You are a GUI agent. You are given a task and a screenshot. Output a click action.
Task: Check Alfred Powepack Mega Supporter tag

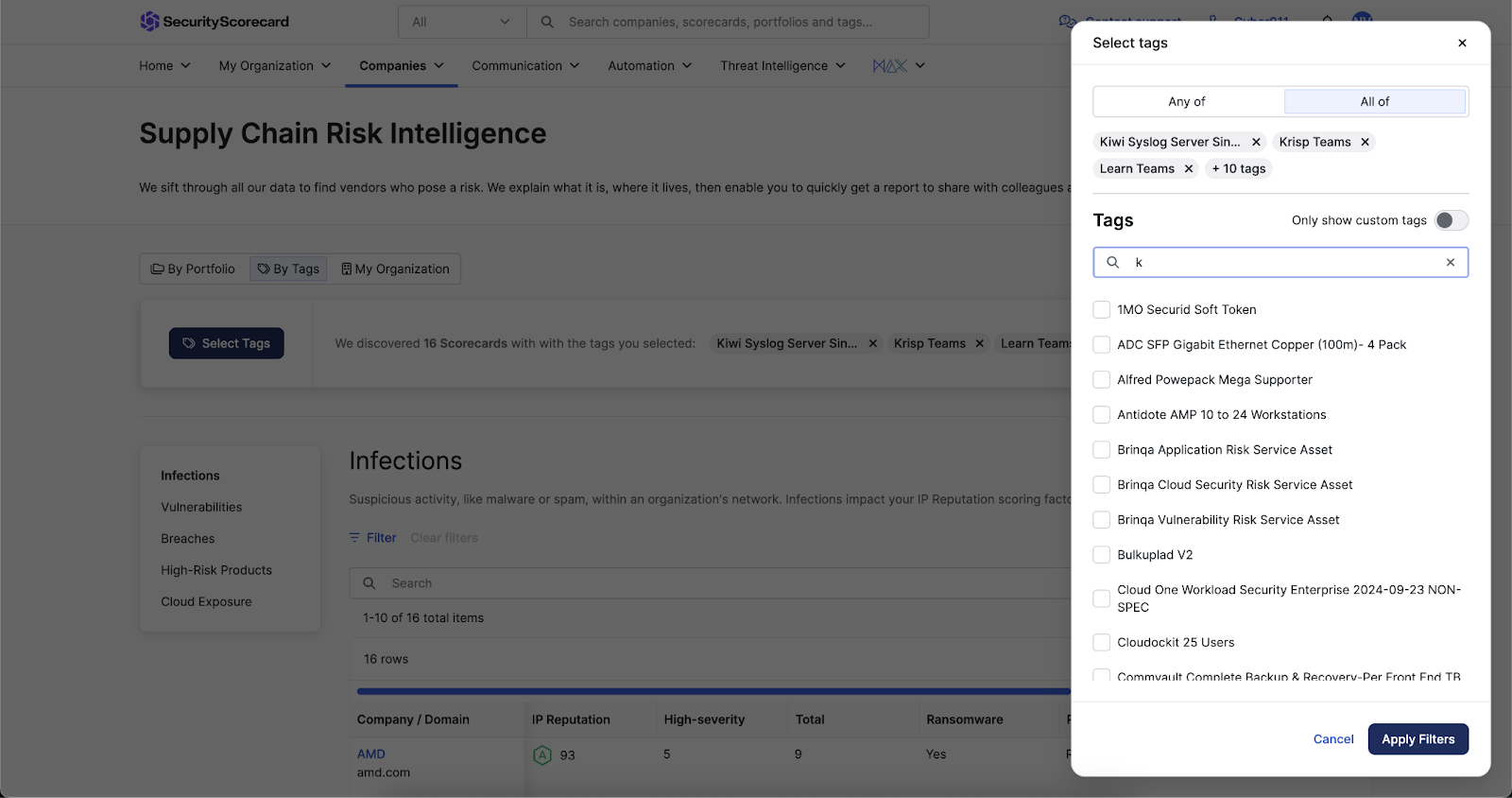[1101, 379]
